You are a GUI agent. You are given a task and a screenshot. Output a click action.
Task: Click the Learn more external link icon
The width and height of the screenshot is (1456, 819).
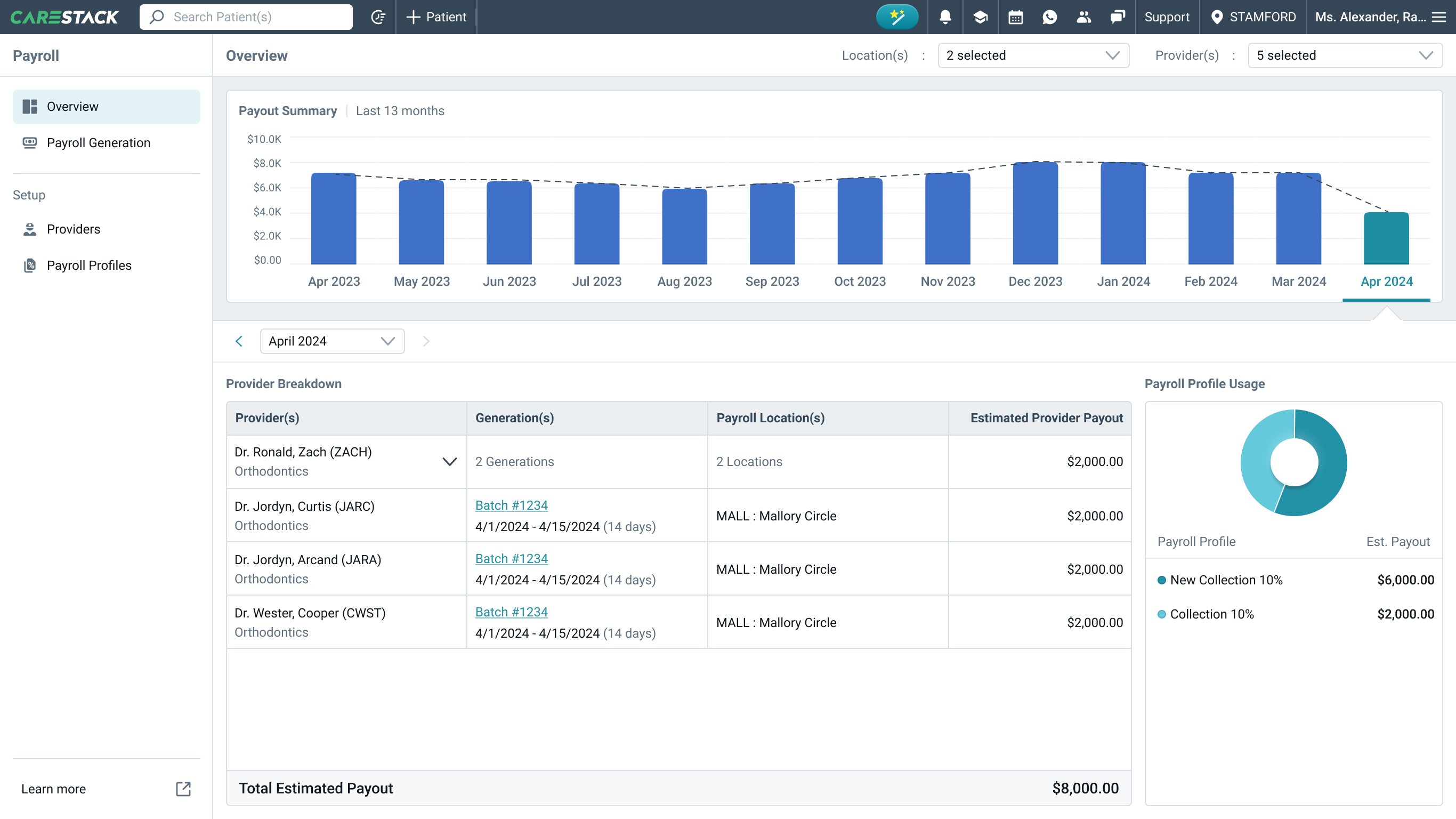[183, 789]
